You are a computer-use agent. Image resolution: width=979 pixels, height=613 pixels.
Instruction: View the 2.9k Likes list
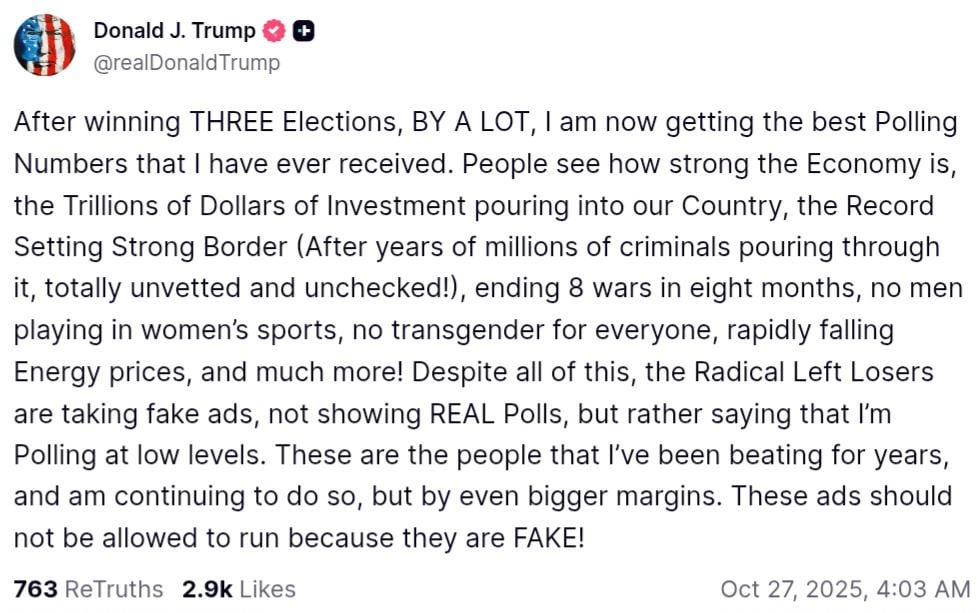click(x=239, y=589)
